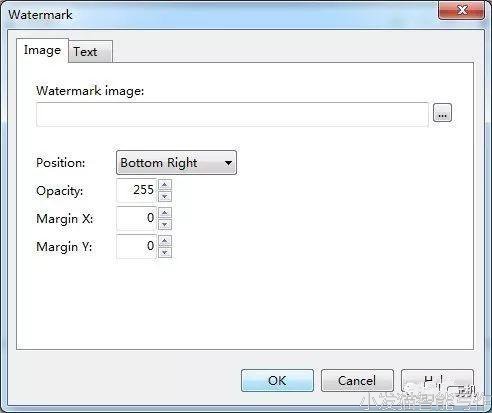The width and height of the screenshot is (492, 413).
Task: Decrease Opacity with the down arrow
Action: pos(165,196)
